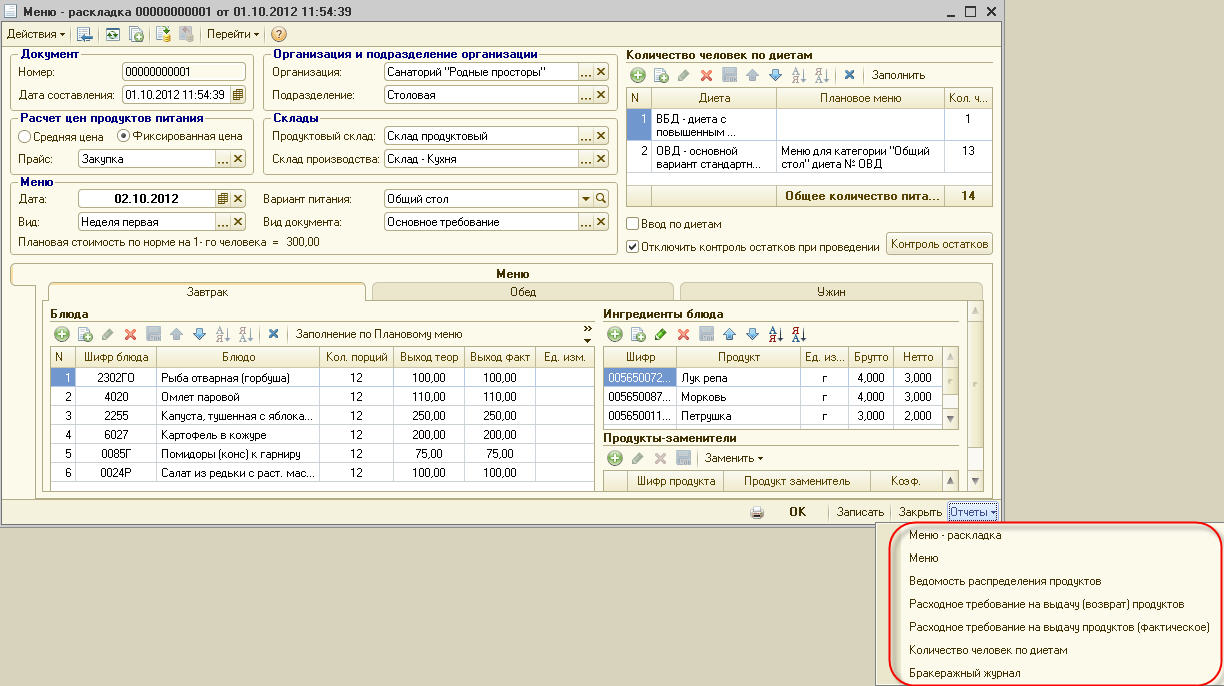Open the Заменить dropdown in Продукты-заменители

tap(732, 458)
